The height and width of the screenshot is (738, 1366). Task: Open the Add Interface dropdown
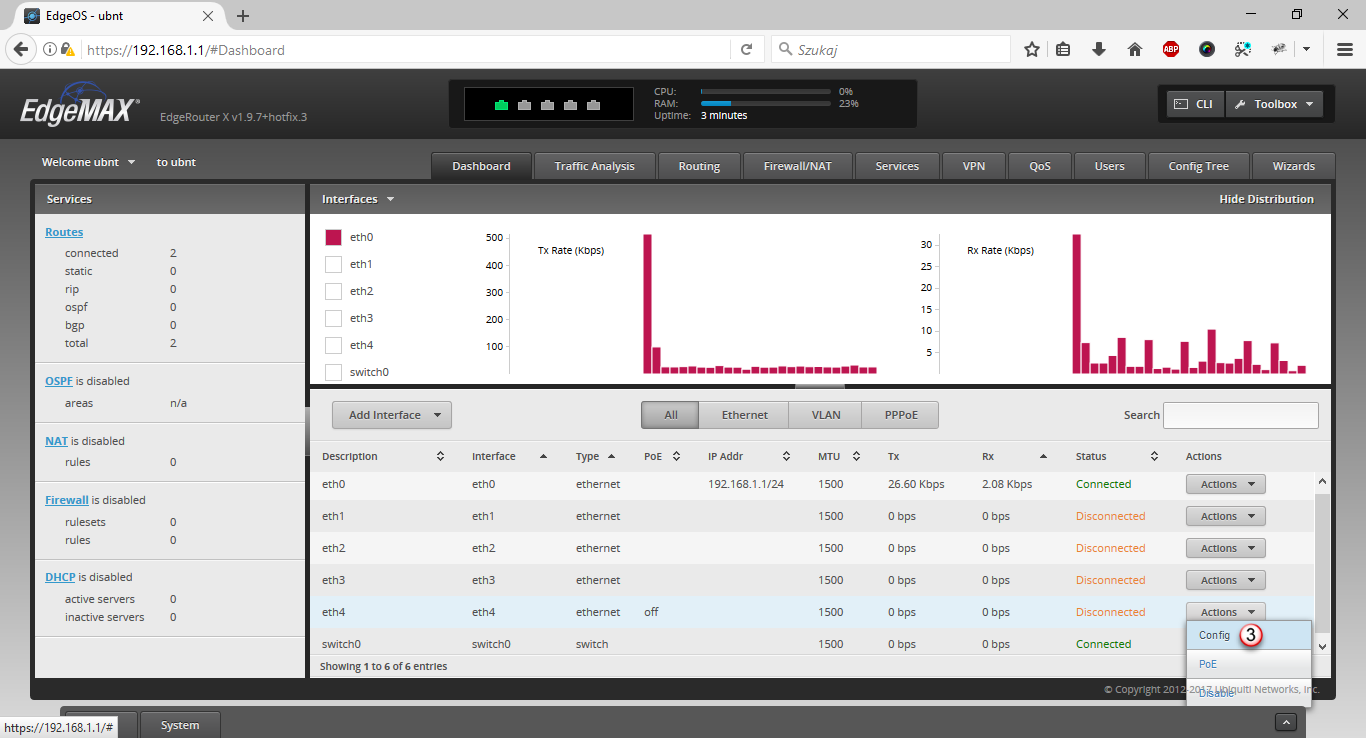[x=393, y=415]
